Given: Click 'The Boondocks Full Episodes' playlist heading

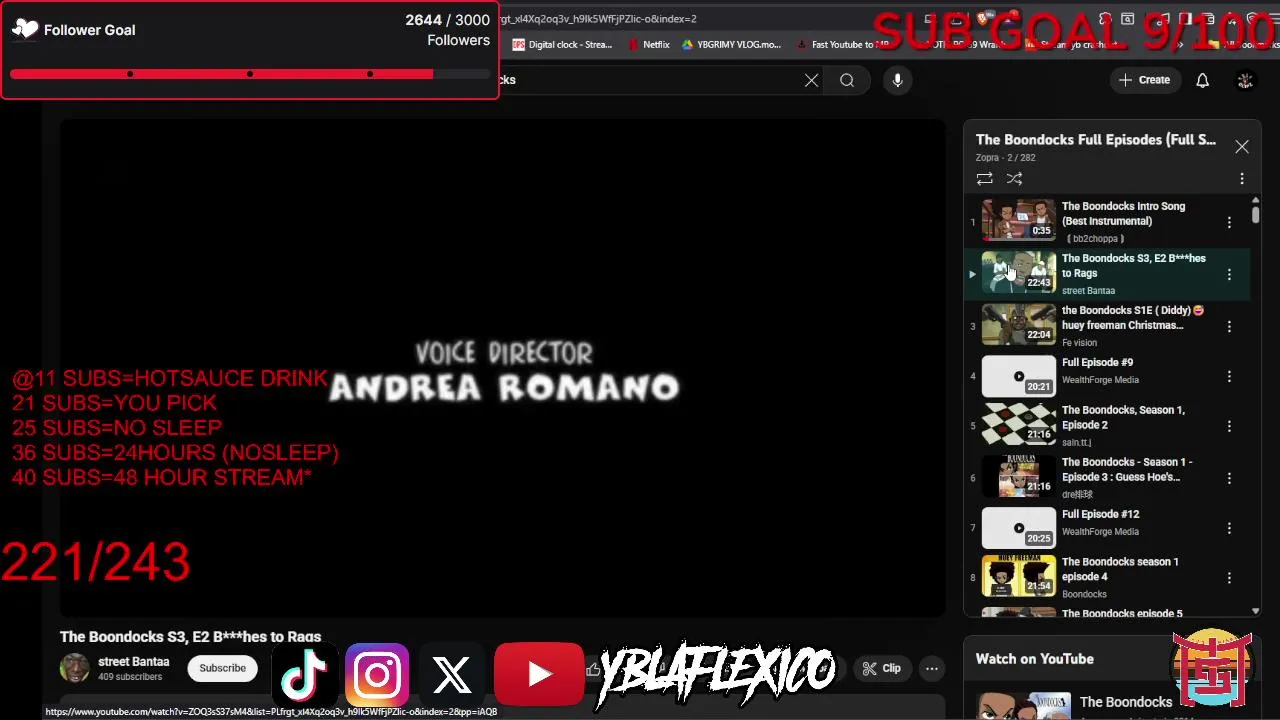Looking at the screenshot, I should 1096,140.
